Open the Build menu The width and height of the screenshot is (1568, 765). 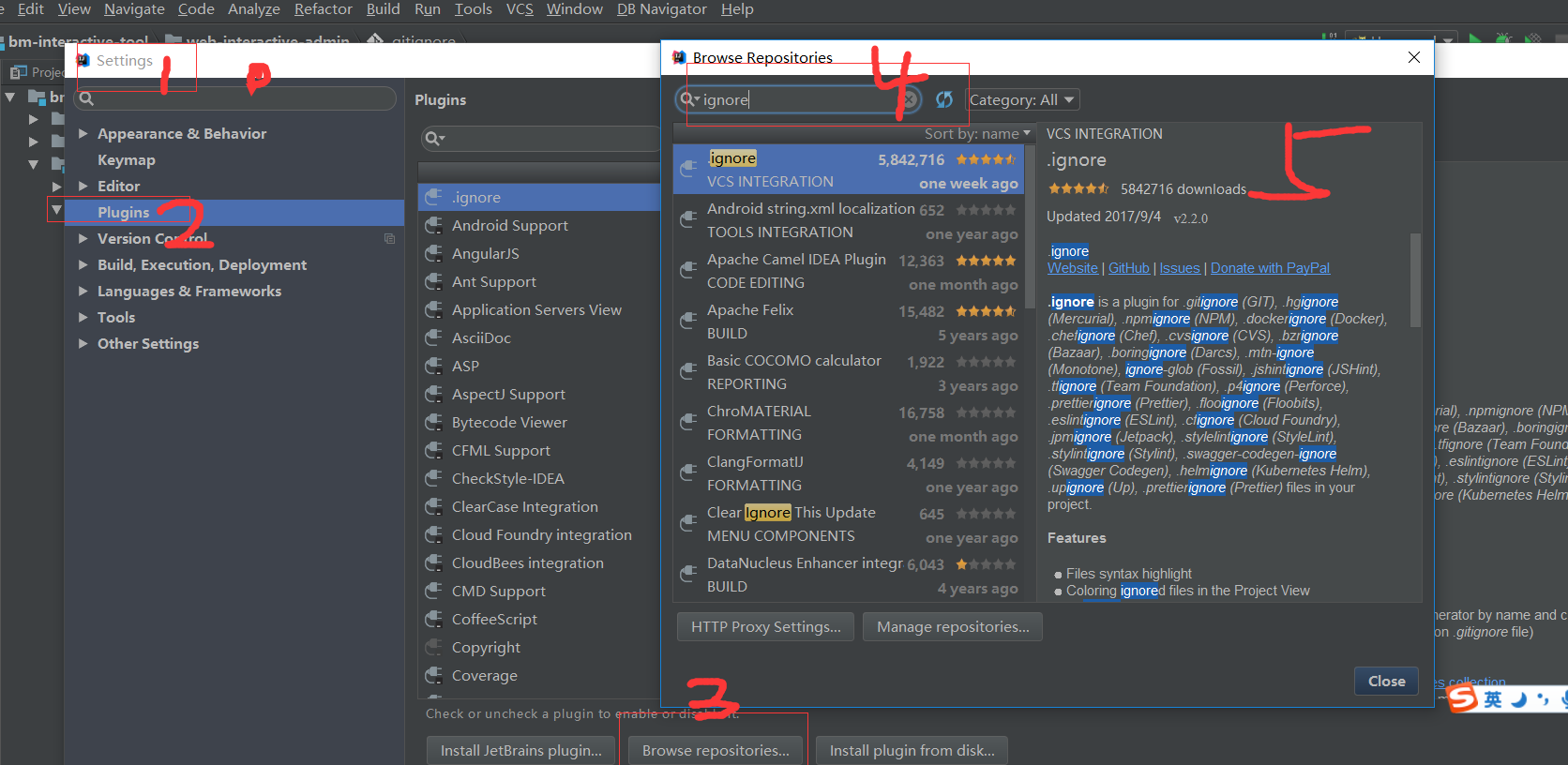pyautogui.click(x=383, y=9)
